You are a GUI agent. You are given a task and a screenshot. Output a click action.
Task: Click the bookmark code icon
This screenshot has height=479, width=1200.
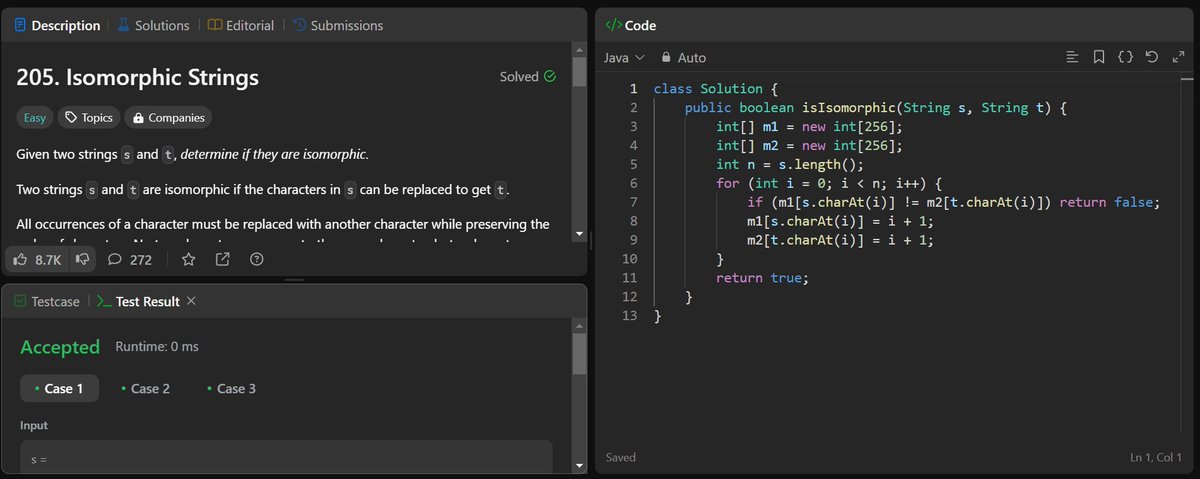(1098, 58)
